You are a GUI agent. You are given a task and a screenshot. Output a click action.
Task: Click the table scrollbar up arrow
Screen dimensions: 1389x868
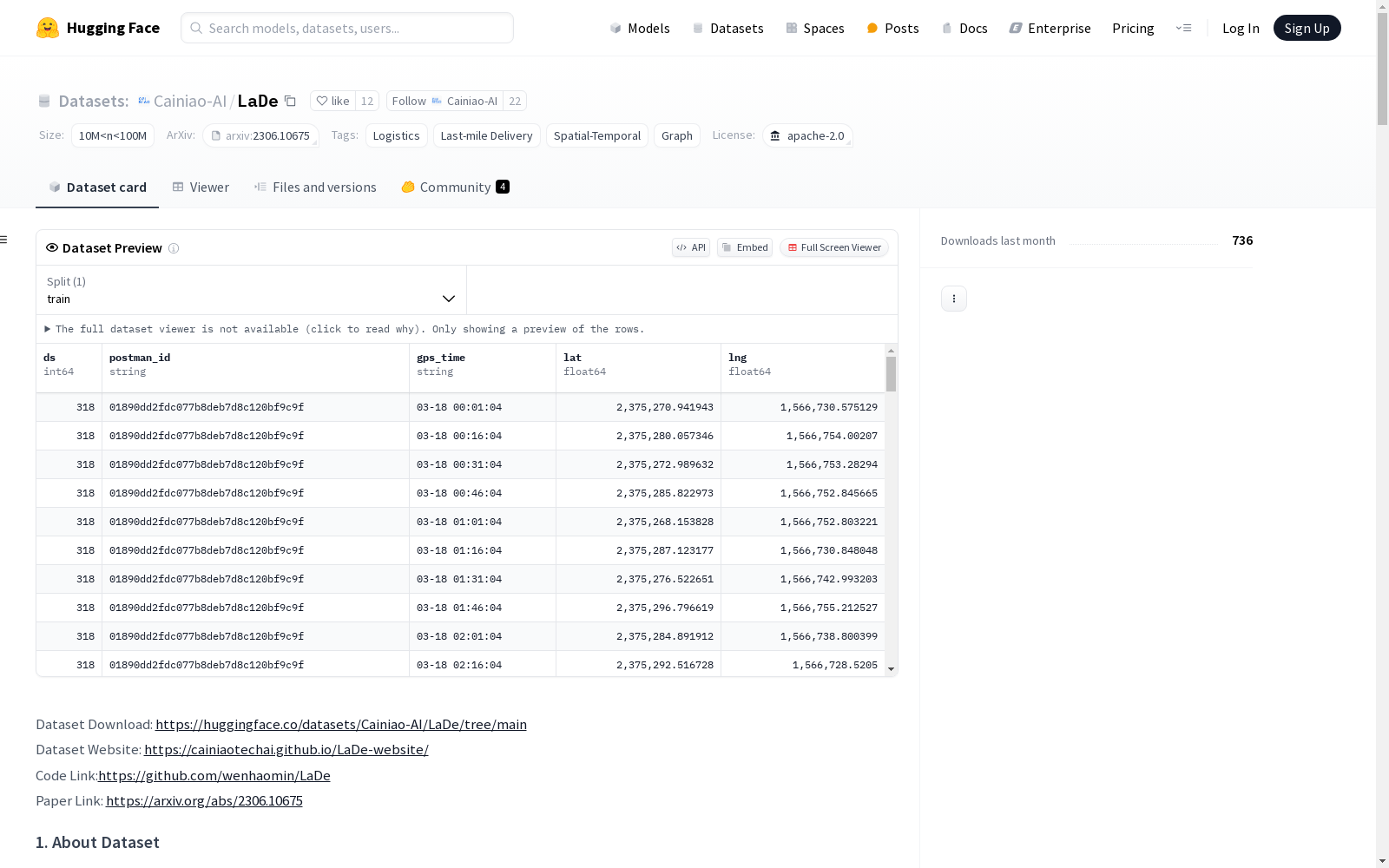coord(891,351)
